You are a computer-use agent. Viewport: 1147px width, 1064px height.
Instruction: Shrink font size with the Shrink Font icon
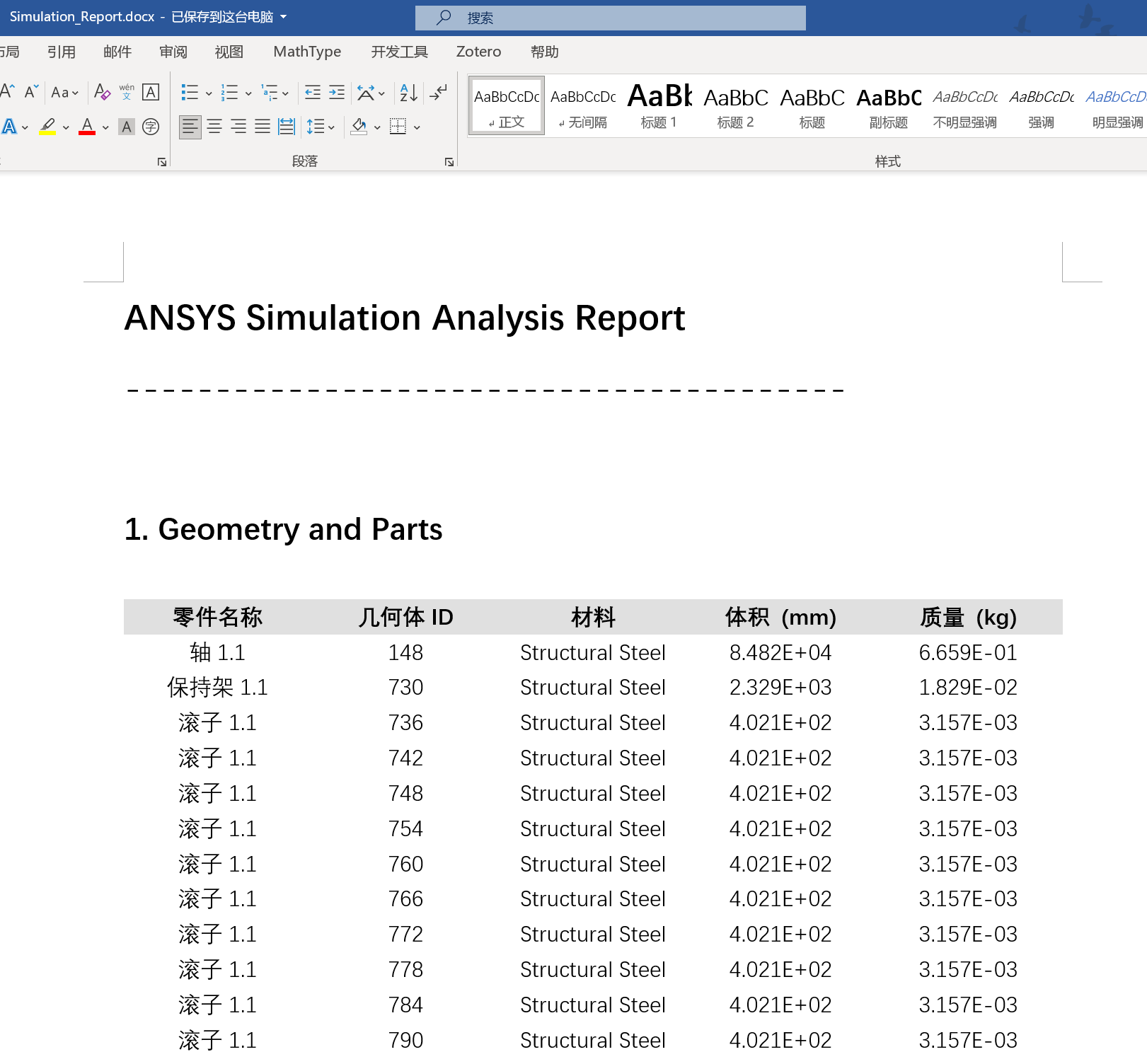tap(31, 91)
